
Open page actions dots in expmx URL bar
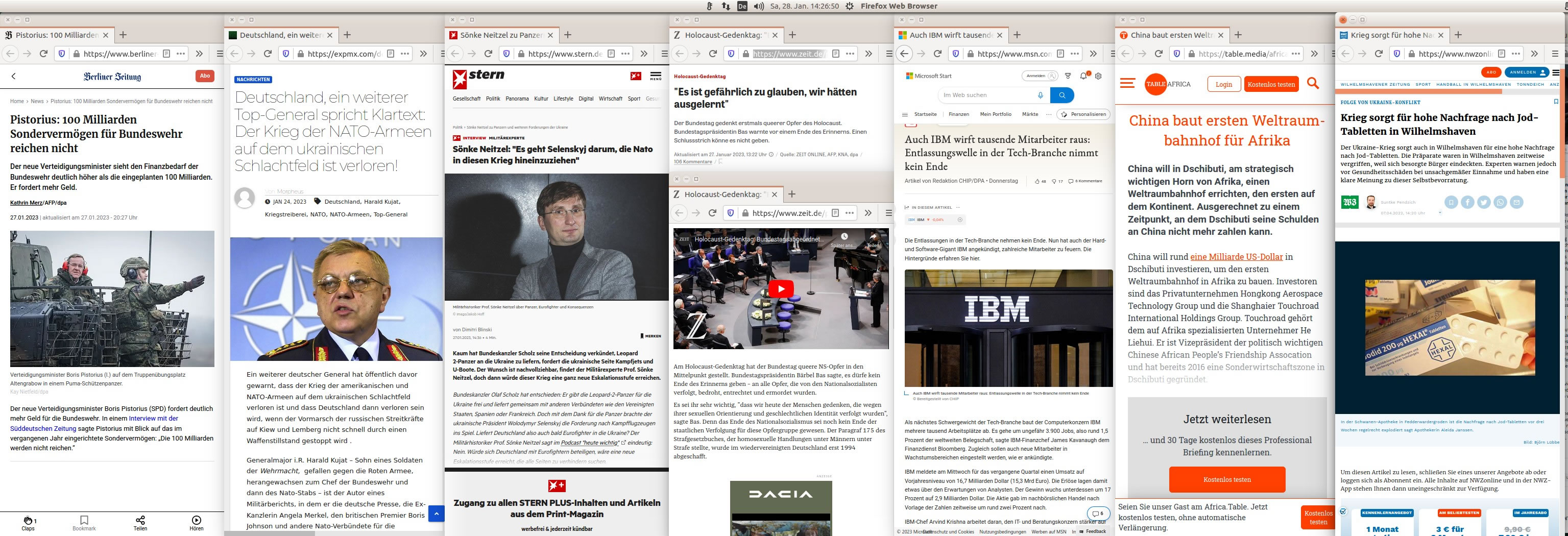coord(405,54)
